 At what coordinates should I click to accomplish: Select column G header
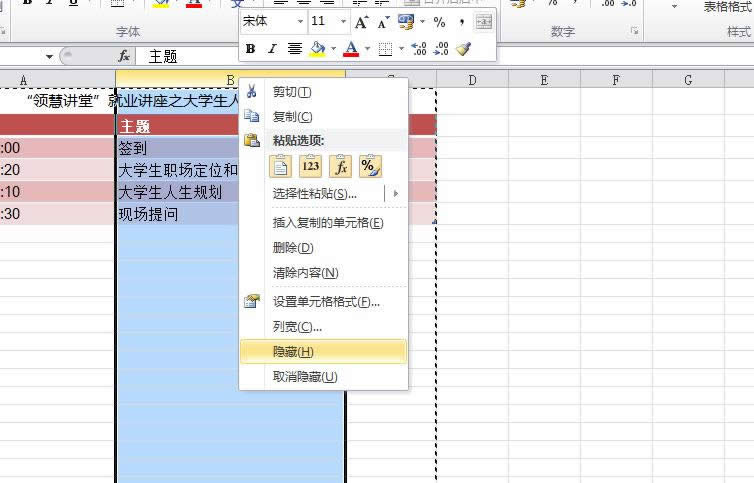click(x=688, y=80)
